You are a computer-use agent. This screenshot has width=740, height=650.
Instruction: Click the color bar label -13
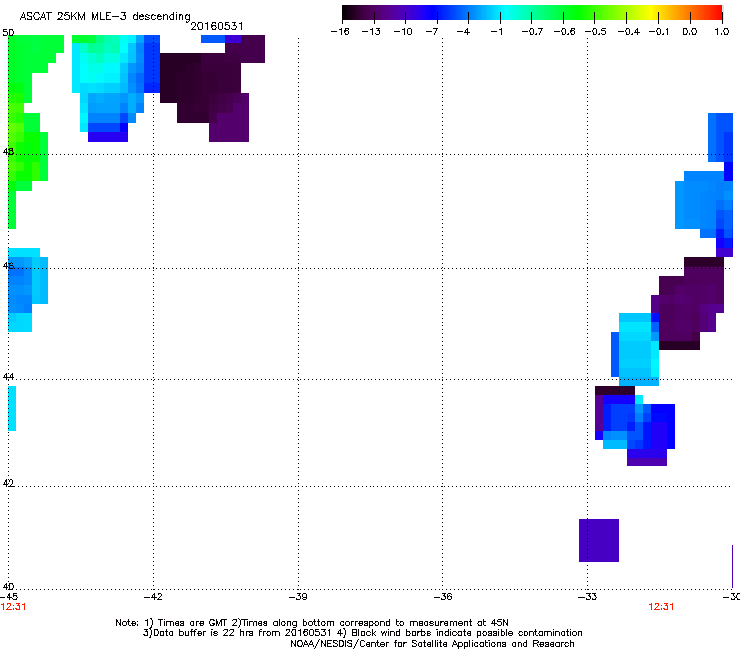[371, 32]
